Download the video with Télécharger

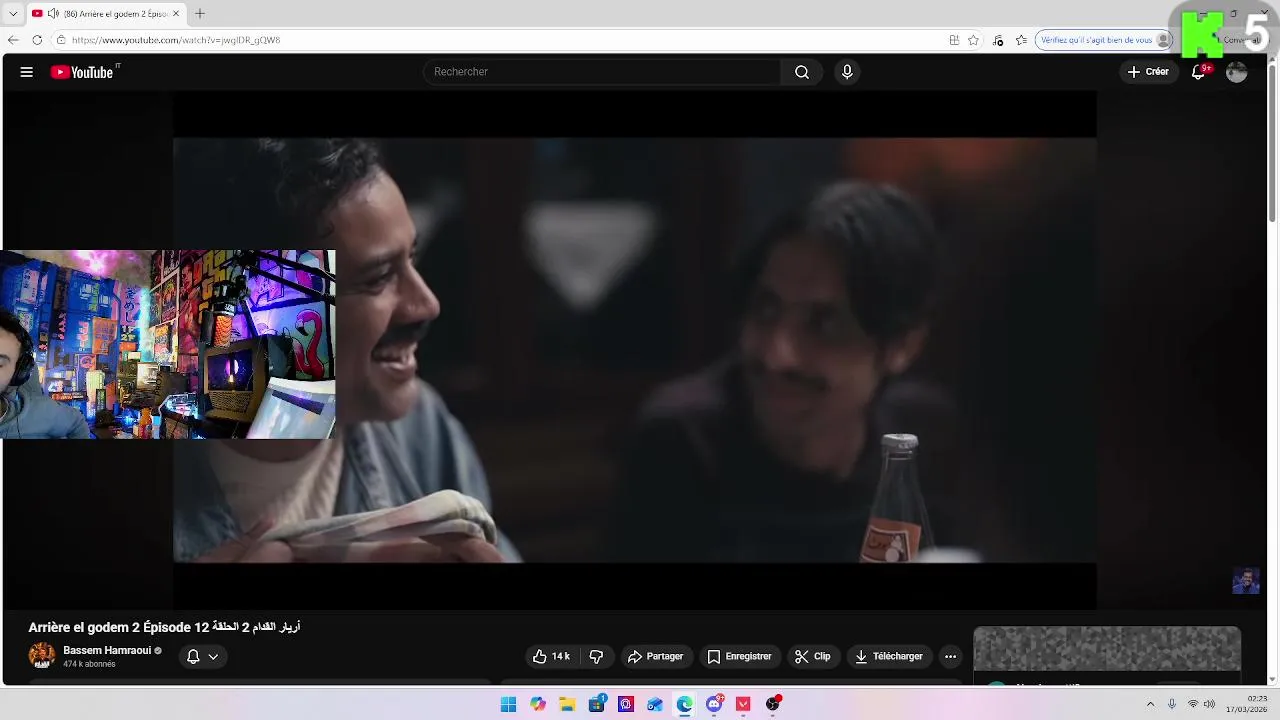[889, 657]
